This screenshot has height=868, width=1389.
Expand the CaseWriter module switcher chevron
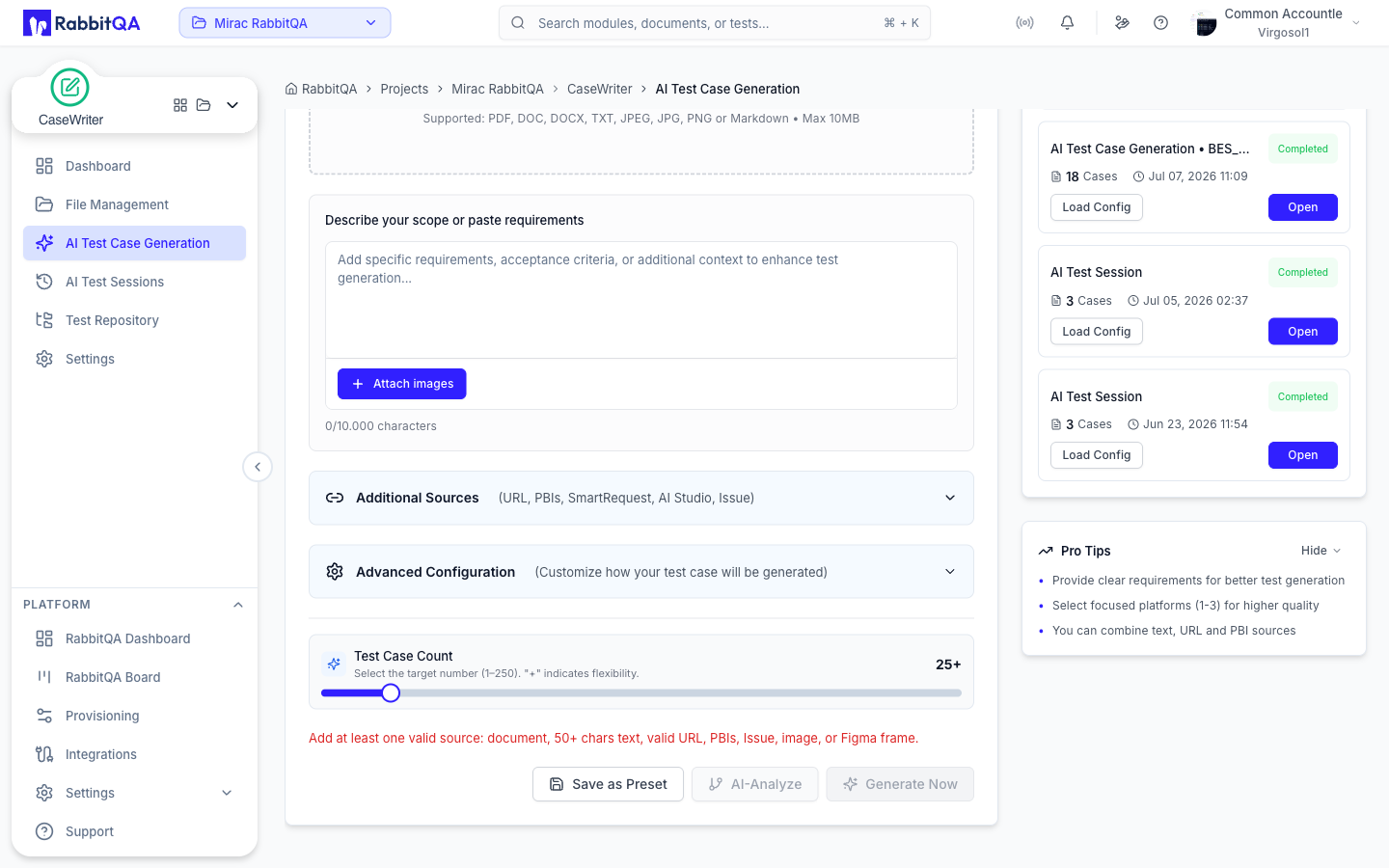point(232,105)
